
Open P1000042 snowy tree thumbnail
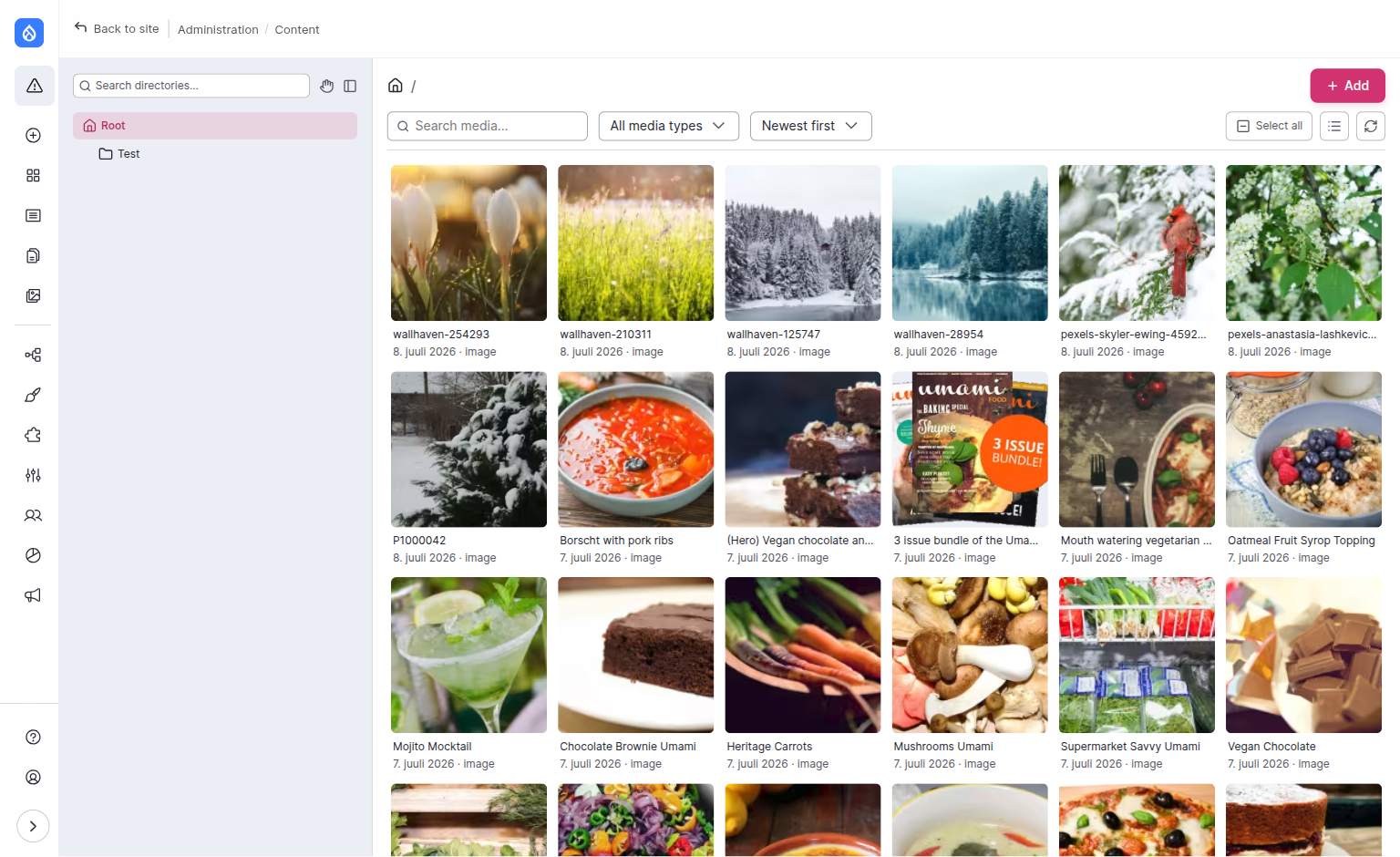click(x=469, y=449)
